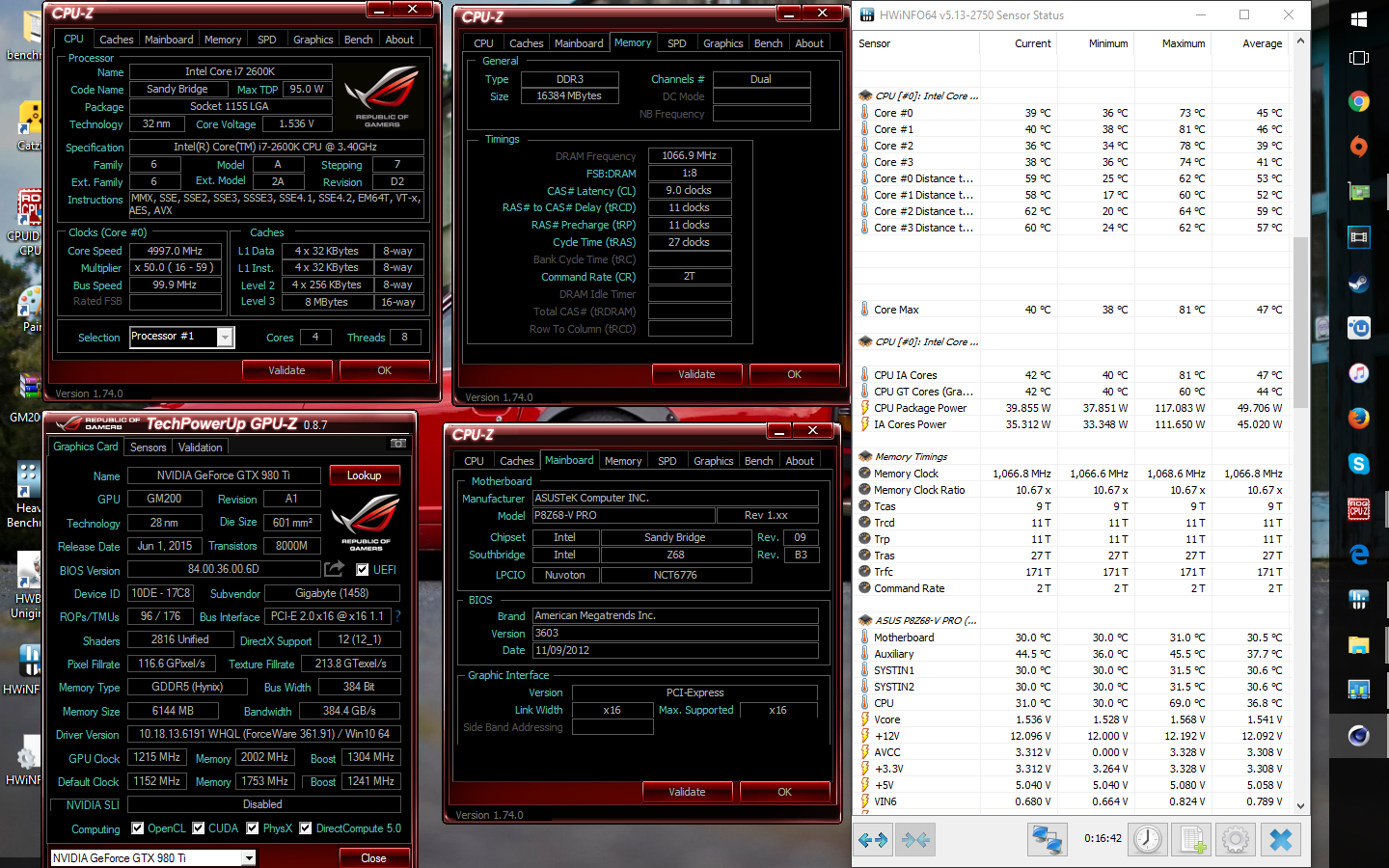The width and height of the screenshot is (1389, 868).
Task: Click the ROG CPU-Z taskbar icon
Action: [1359, 508]
